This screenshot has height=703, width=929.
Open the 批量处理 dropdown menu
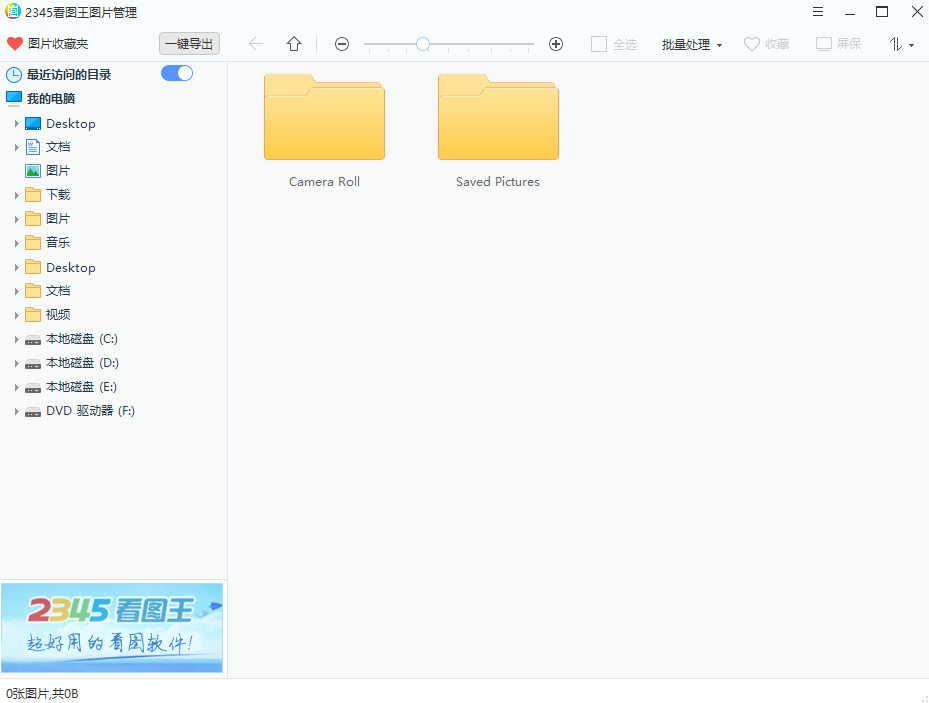[692, 44]
